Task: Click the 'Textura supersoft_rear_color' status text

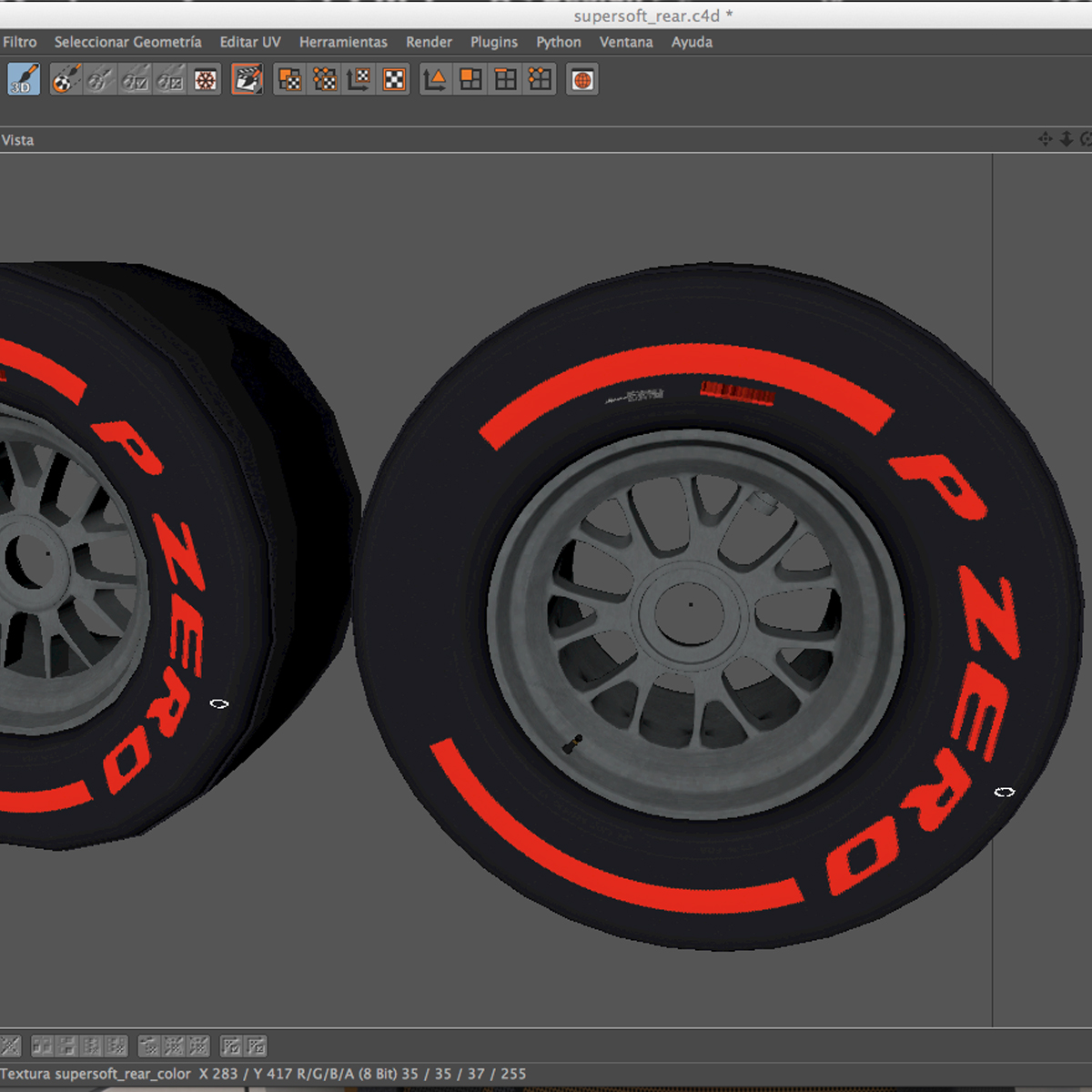Action: pyautogui.click(x=96, y=1074)
